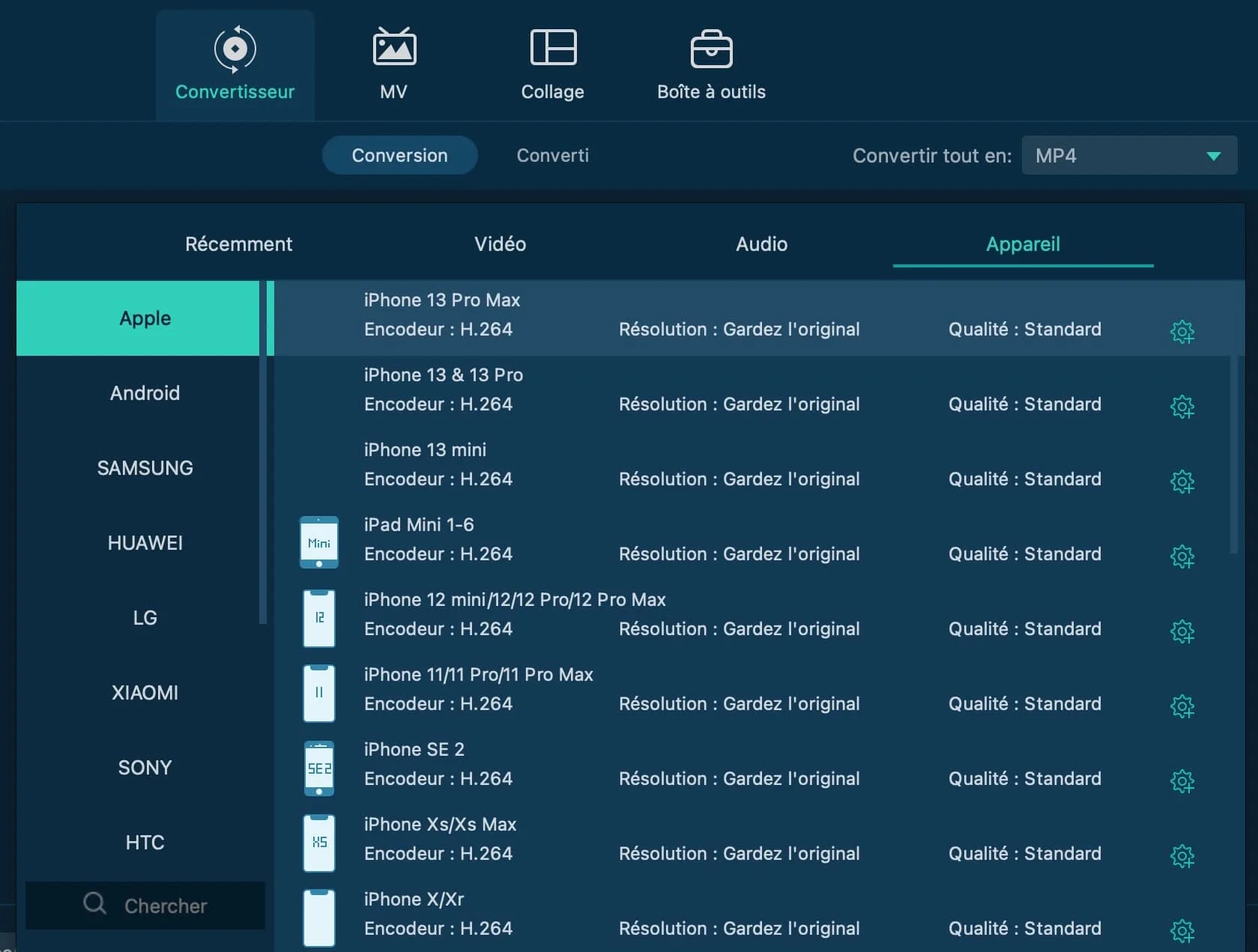Click the iPhone 11 device icon
Viewport: 1258px width, 952px height.
tap(319, 693)
